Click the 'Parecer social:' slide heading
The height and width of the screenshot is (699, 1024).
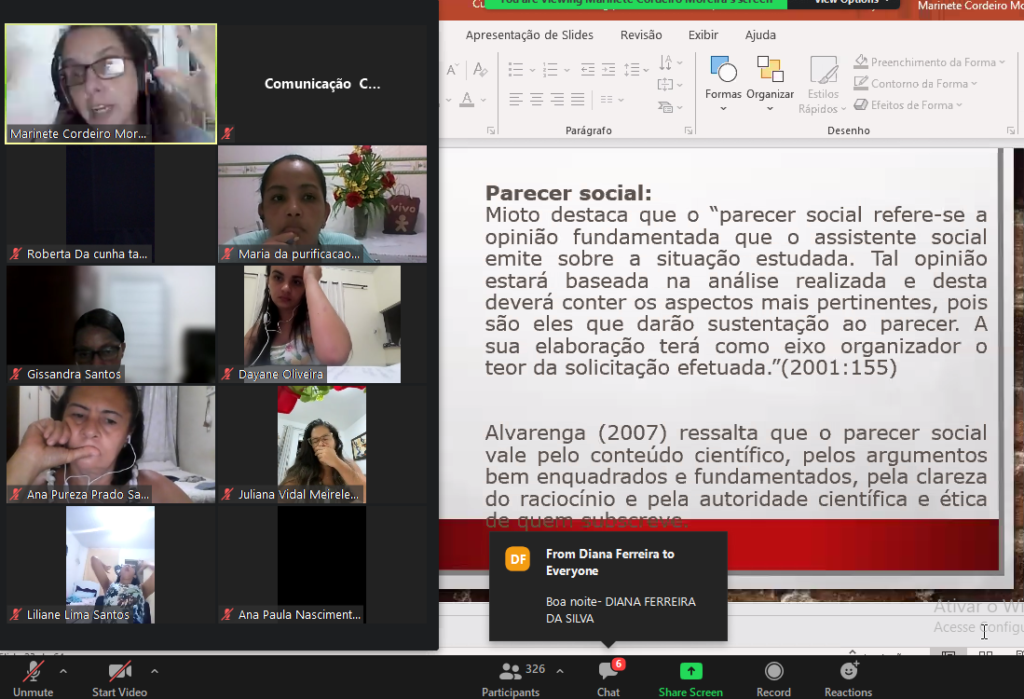tap(568, 193)
